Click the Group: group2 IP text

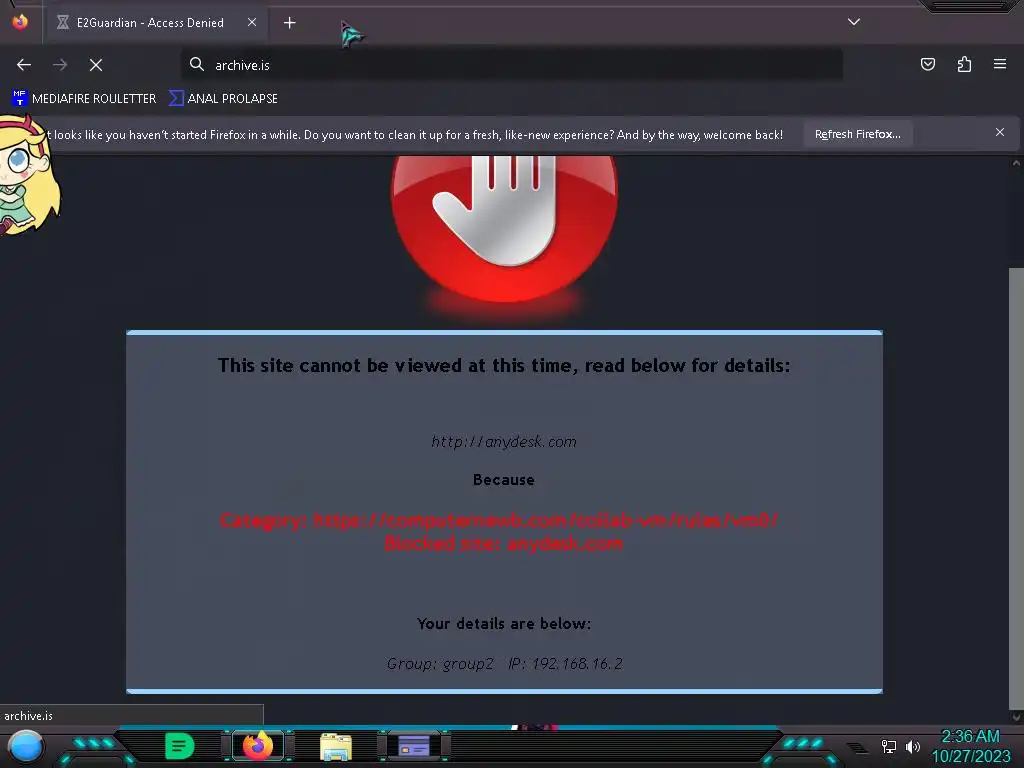[504, 664]
